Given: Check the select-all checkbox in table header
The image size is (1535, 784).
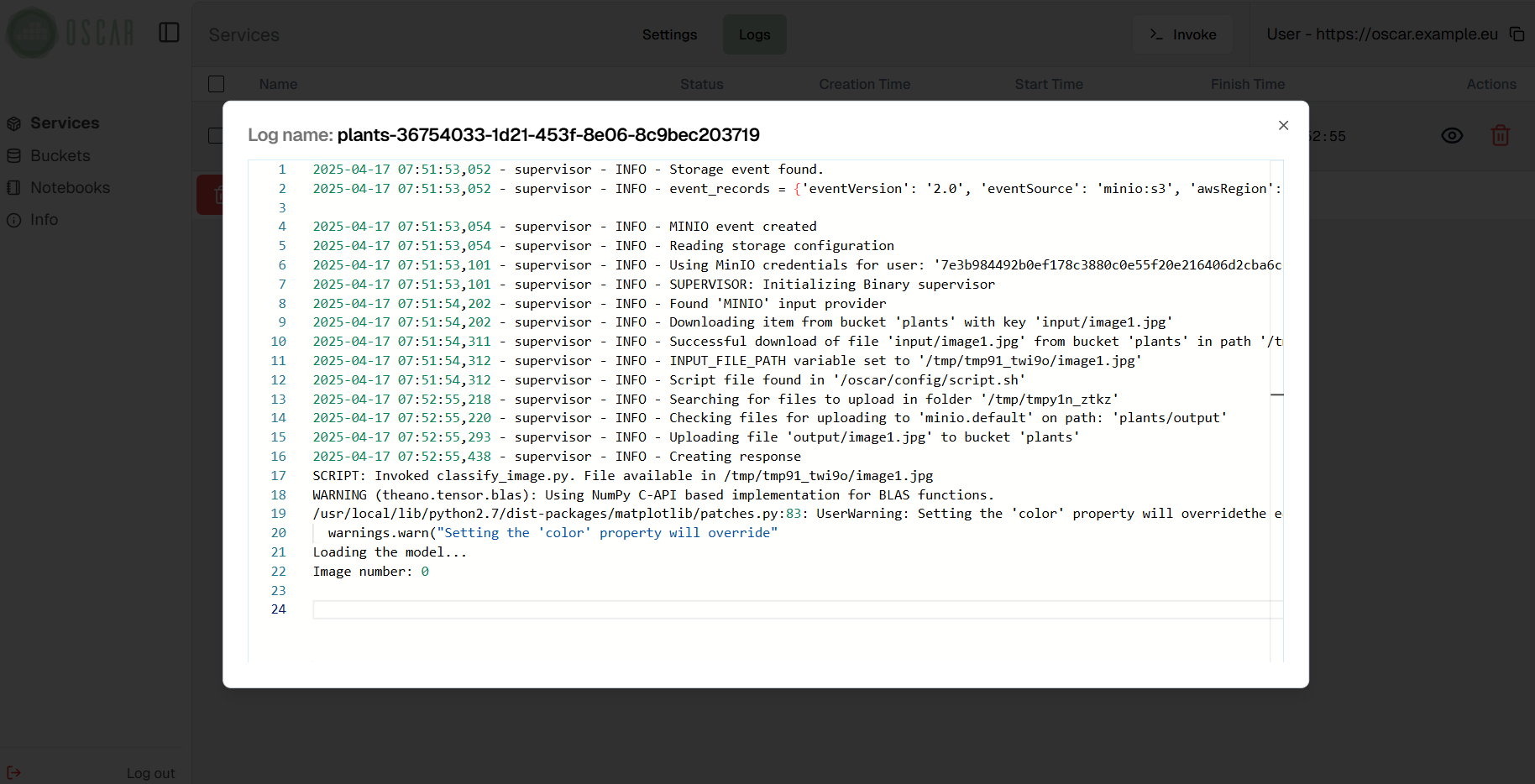Looking at the screenshot, I should [216, 84].
